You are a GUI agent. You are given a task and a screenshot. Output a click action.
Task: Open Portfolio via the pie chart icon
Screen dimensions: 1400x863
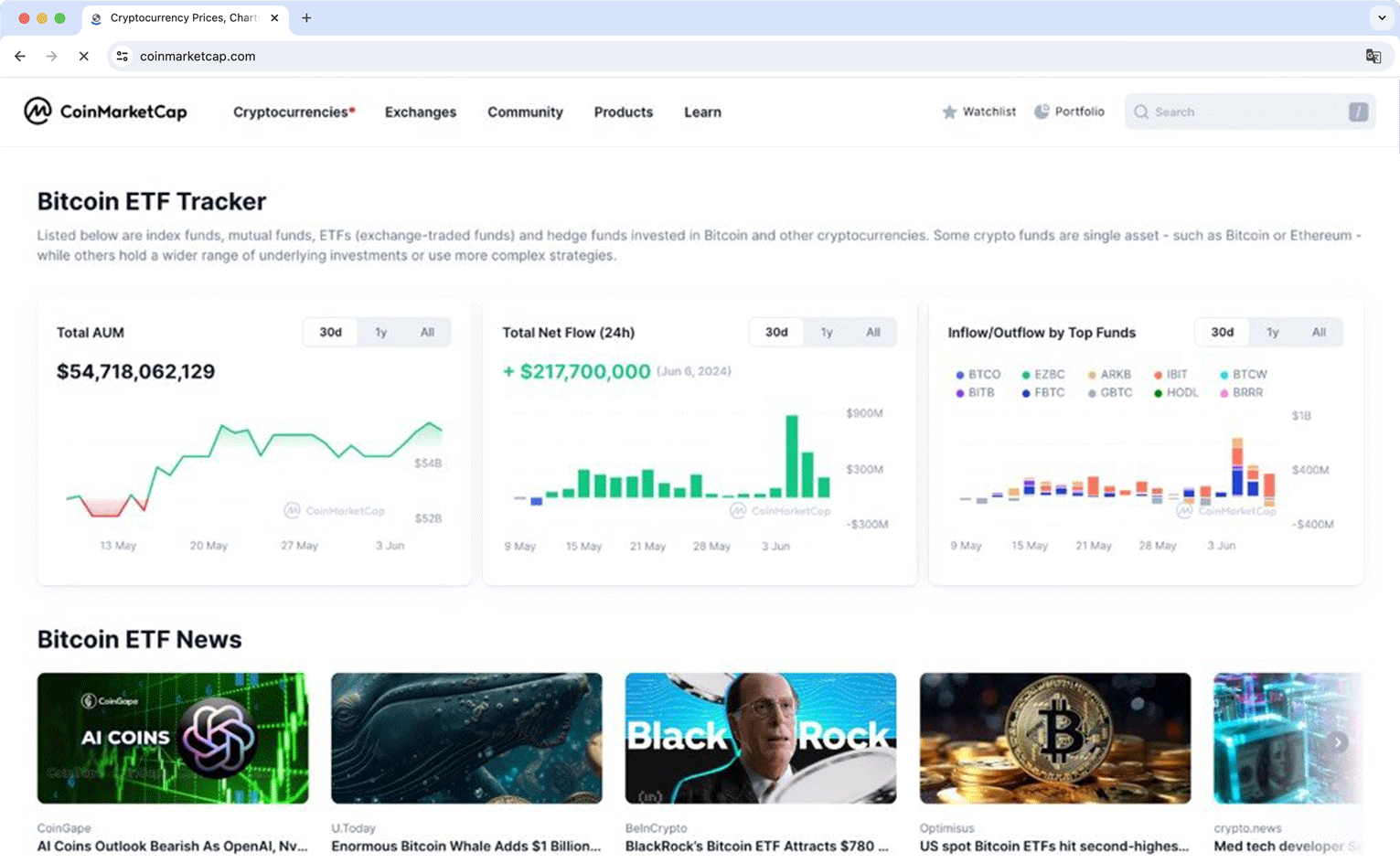1042,112
